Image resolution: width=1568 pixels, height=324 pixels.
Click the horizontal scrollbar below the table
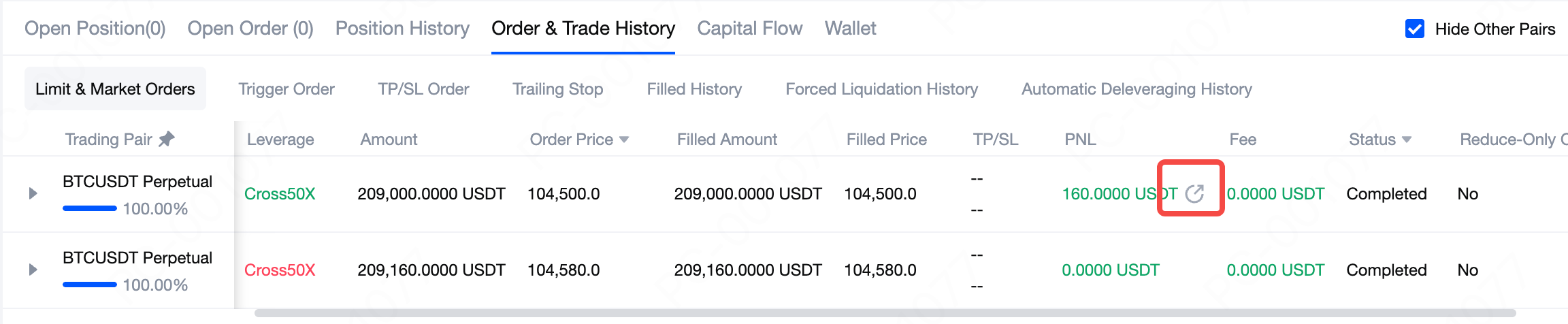click(x=885, y=314)
